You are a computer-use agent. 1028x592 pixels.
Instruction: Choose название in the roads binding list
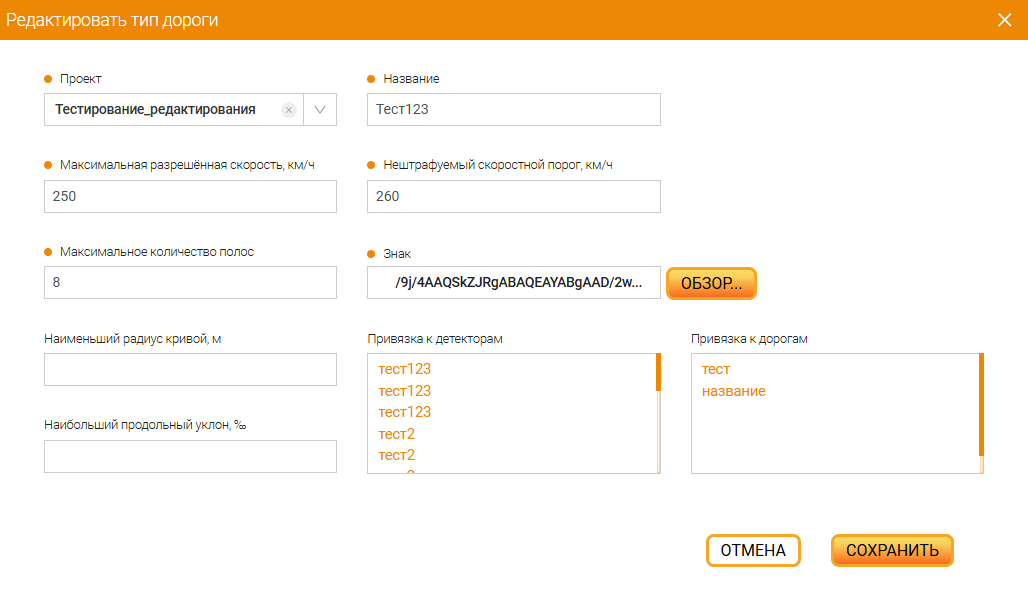click(734, 391)
